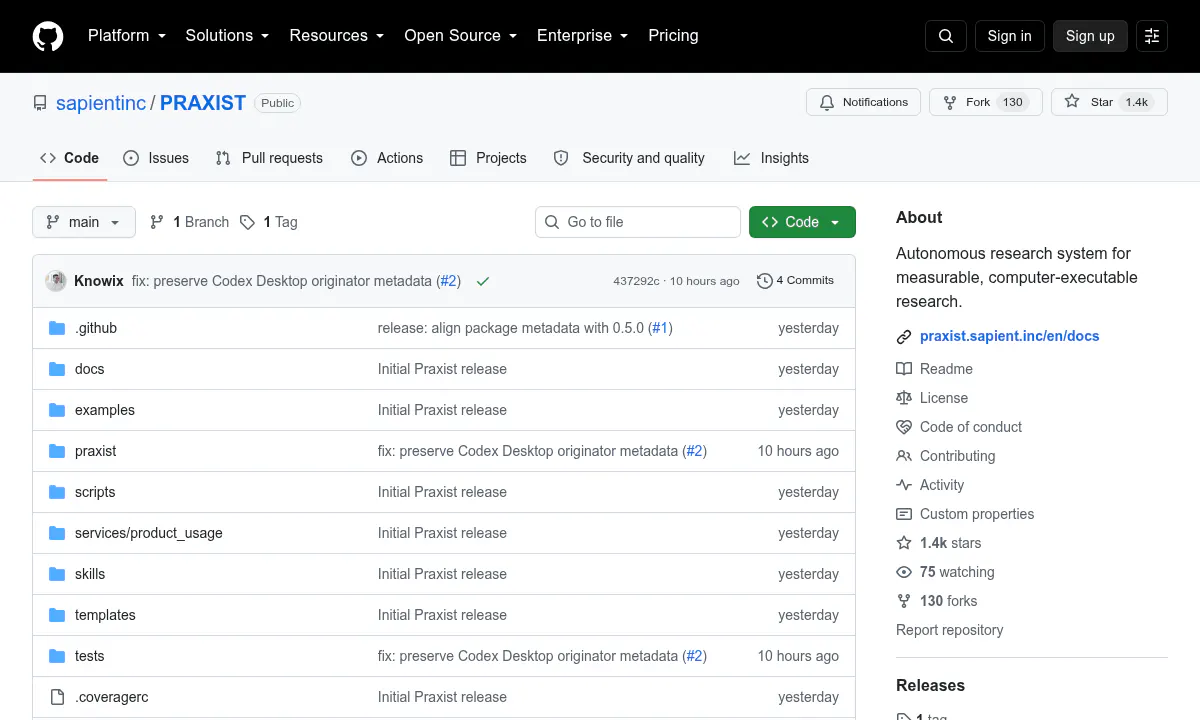Image resolution: width=1200 pixels, height=720 pixels.
Task: Open pull request #1 link in .github row
Action: tap(660, 328)
